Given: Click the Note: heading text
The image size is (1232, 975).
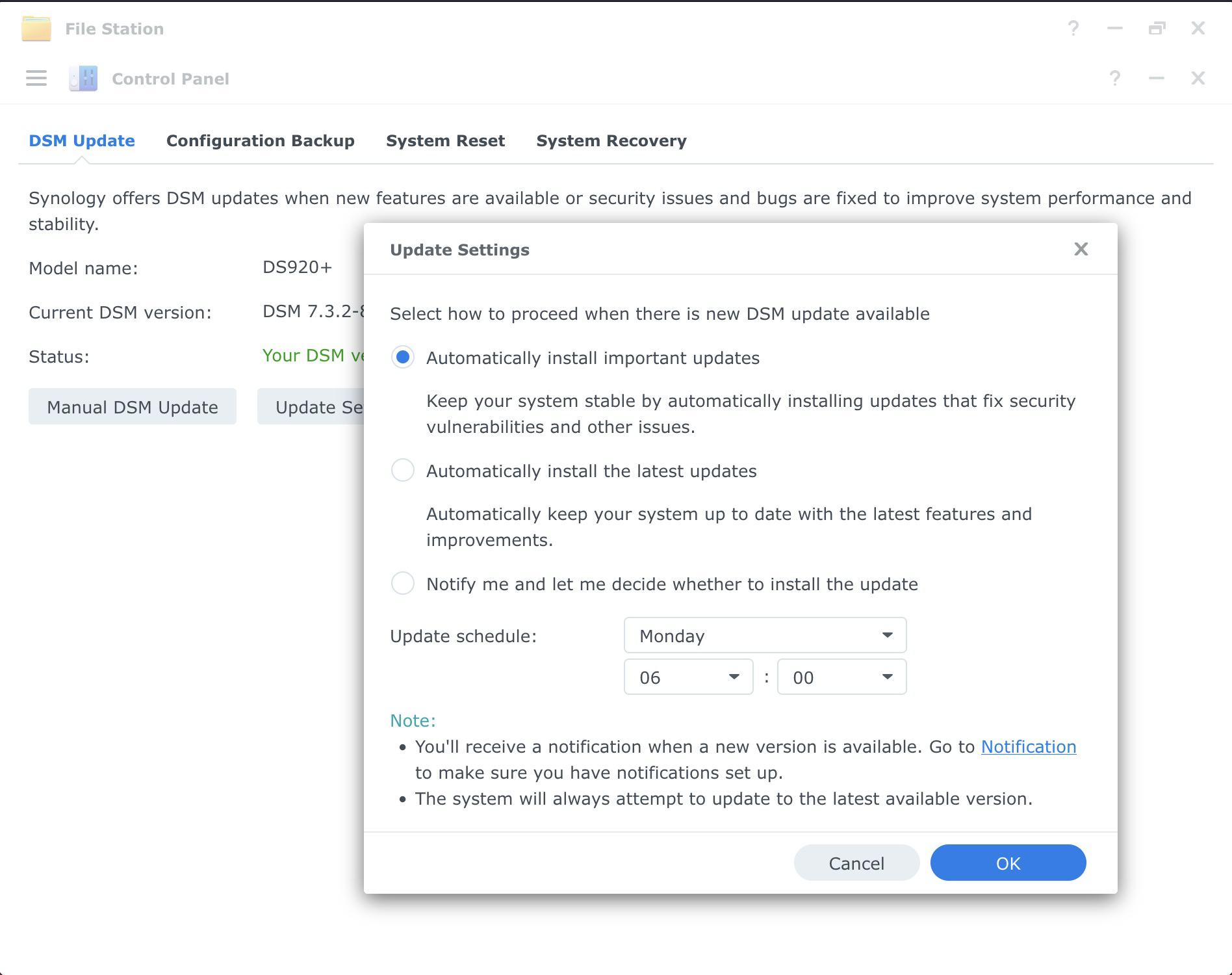Looking at the screenshot, I should 413,721.
